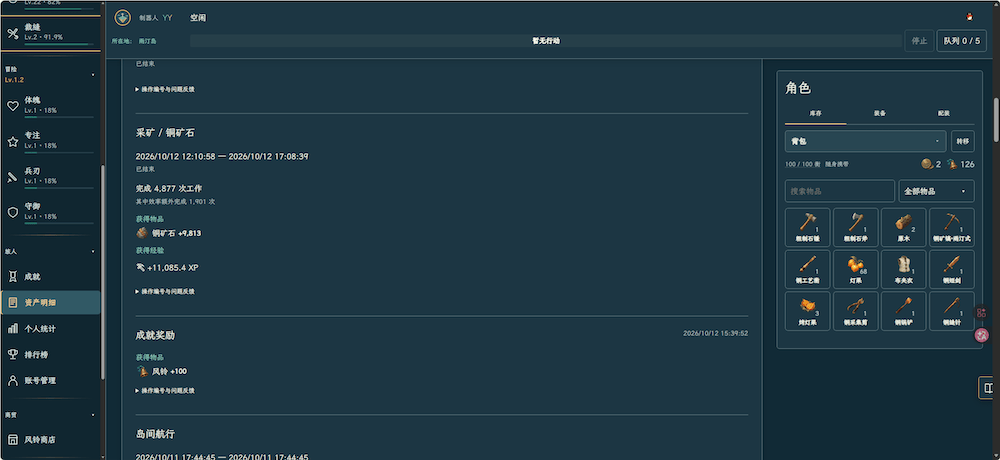This screenshot has width=1000, height=460.
Task: Click the bell currency icon showing 126
Action: point(952,164)
